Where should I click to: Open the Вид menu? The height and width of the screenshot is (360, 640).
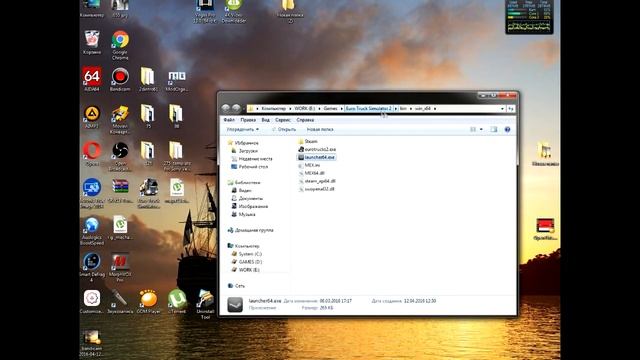pos(265,120)
